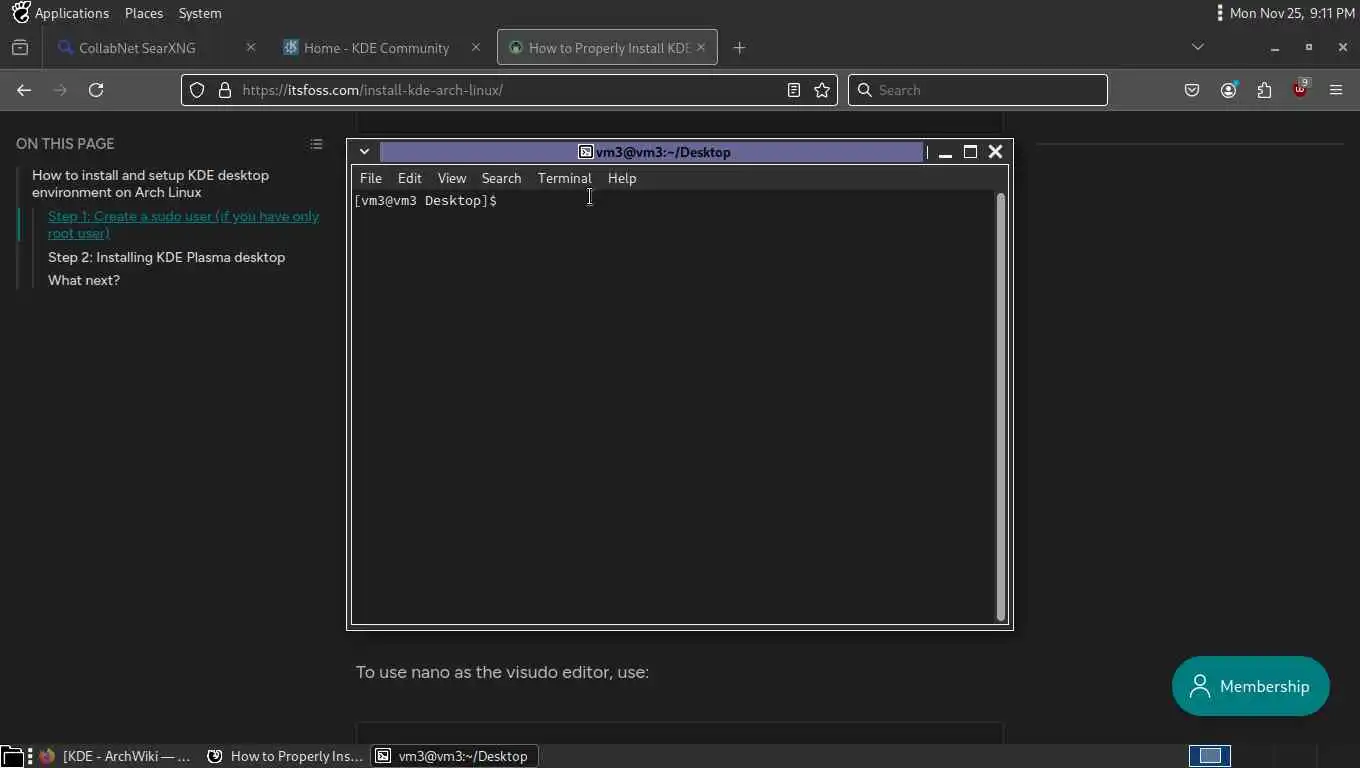Open the terminal Search menu
The image size is (1360, 768).
tap(501, 178)
